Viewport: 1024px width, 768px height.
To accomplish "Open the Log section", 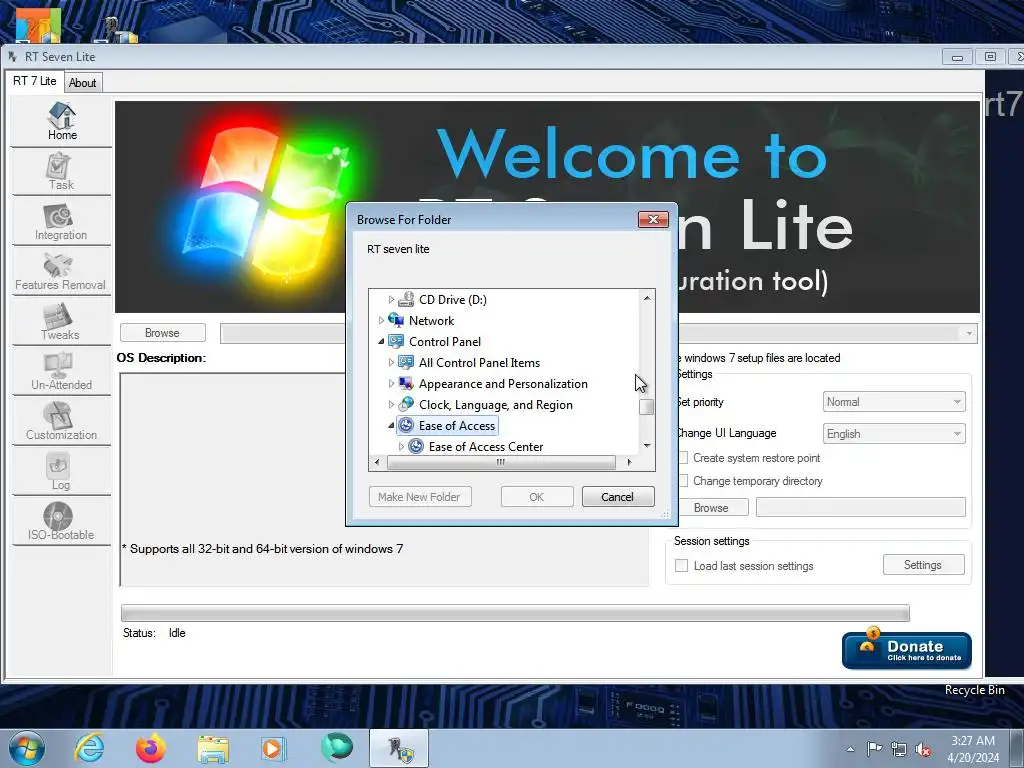I will [x=61, y=472].
